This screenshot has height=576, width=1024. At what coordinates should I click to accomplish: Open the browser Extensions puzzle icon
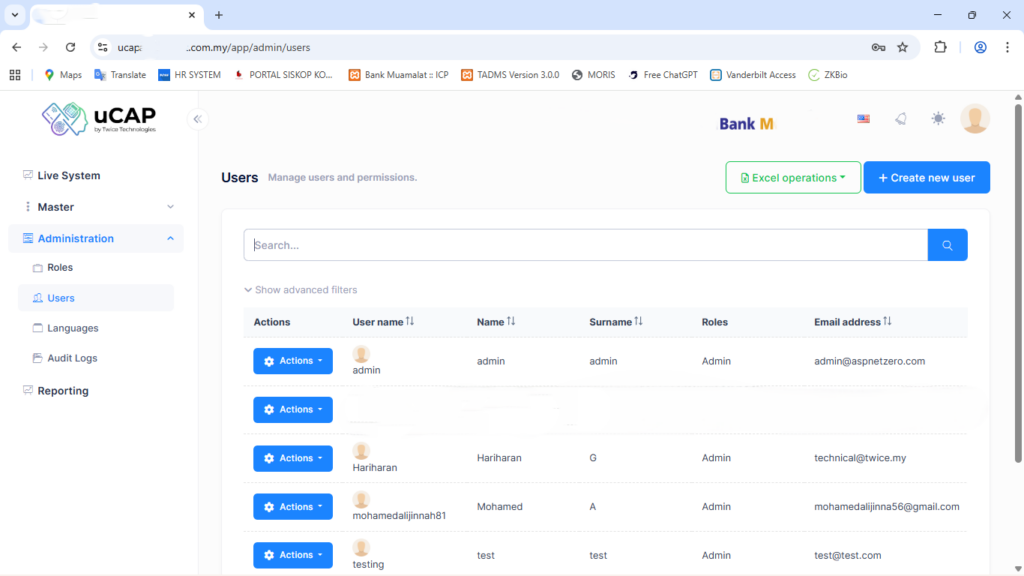940,47
